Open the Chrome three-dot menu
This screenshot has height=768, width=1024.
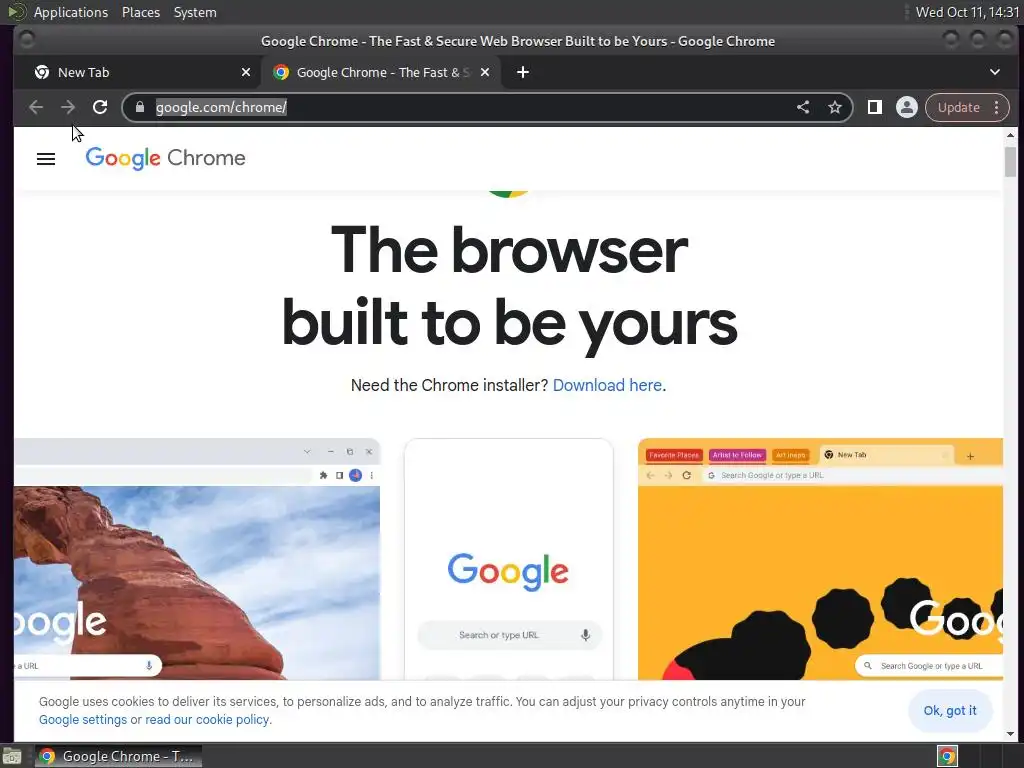pyautogui.click(x=997, y=107)
